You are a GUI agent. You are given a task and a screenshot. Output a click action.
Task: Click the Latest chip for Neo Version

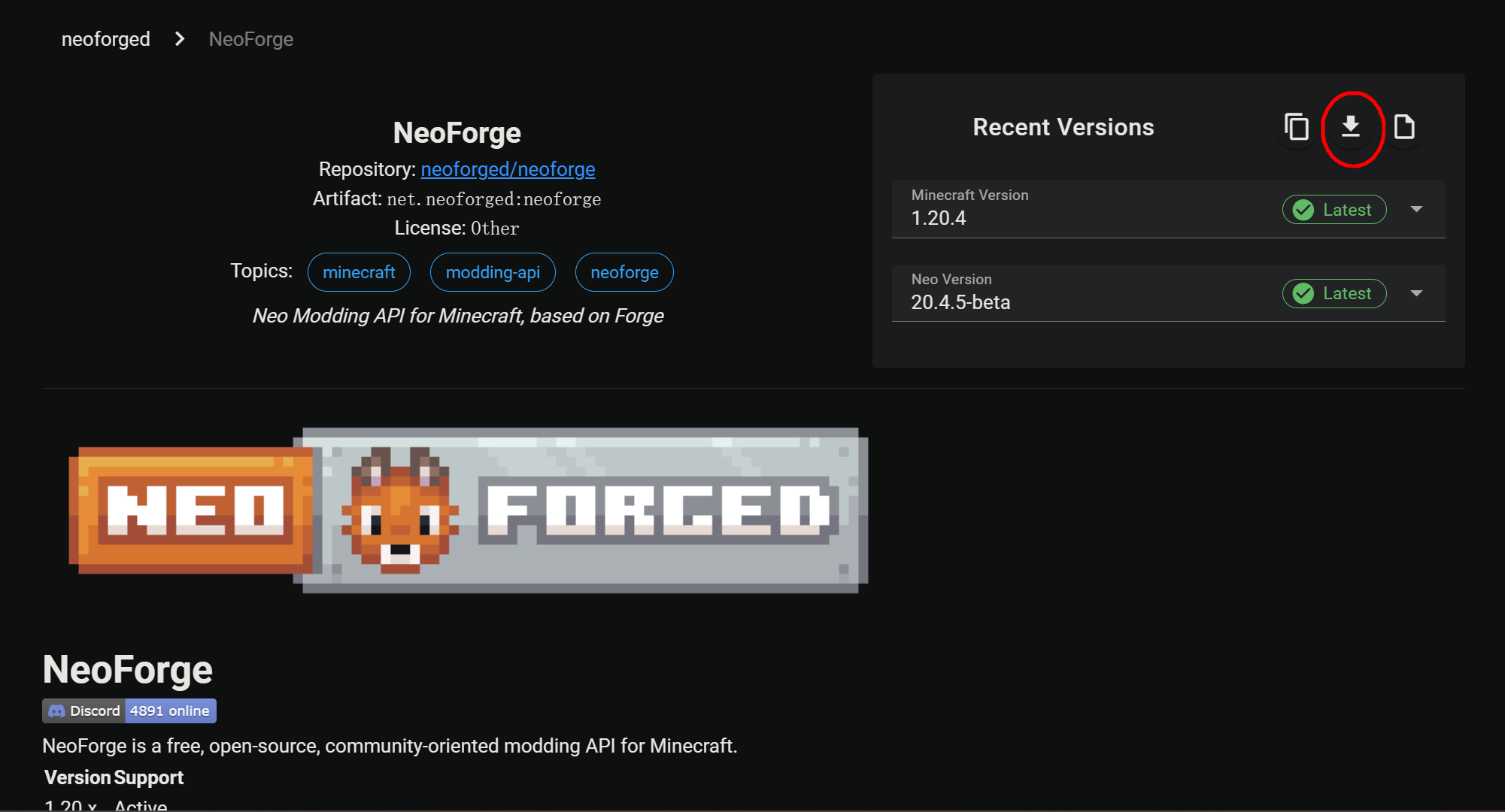coord(1334,293)
